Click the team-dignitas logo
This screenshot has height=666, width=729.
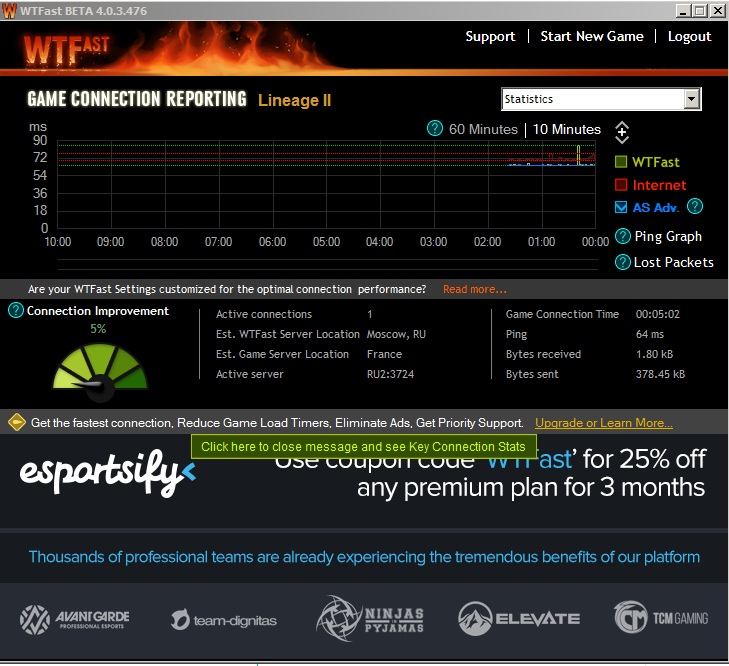[224, 620]
